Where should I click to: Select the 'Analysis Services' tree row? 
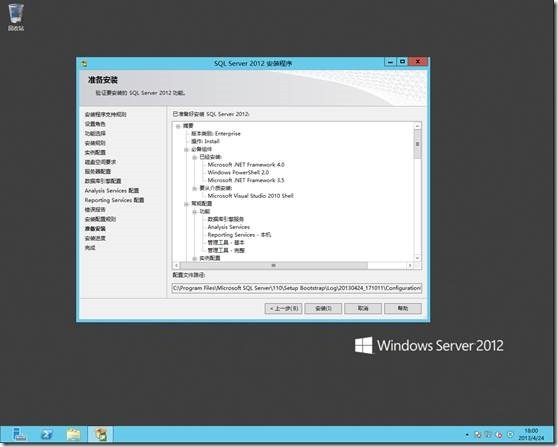click(229, 227)
